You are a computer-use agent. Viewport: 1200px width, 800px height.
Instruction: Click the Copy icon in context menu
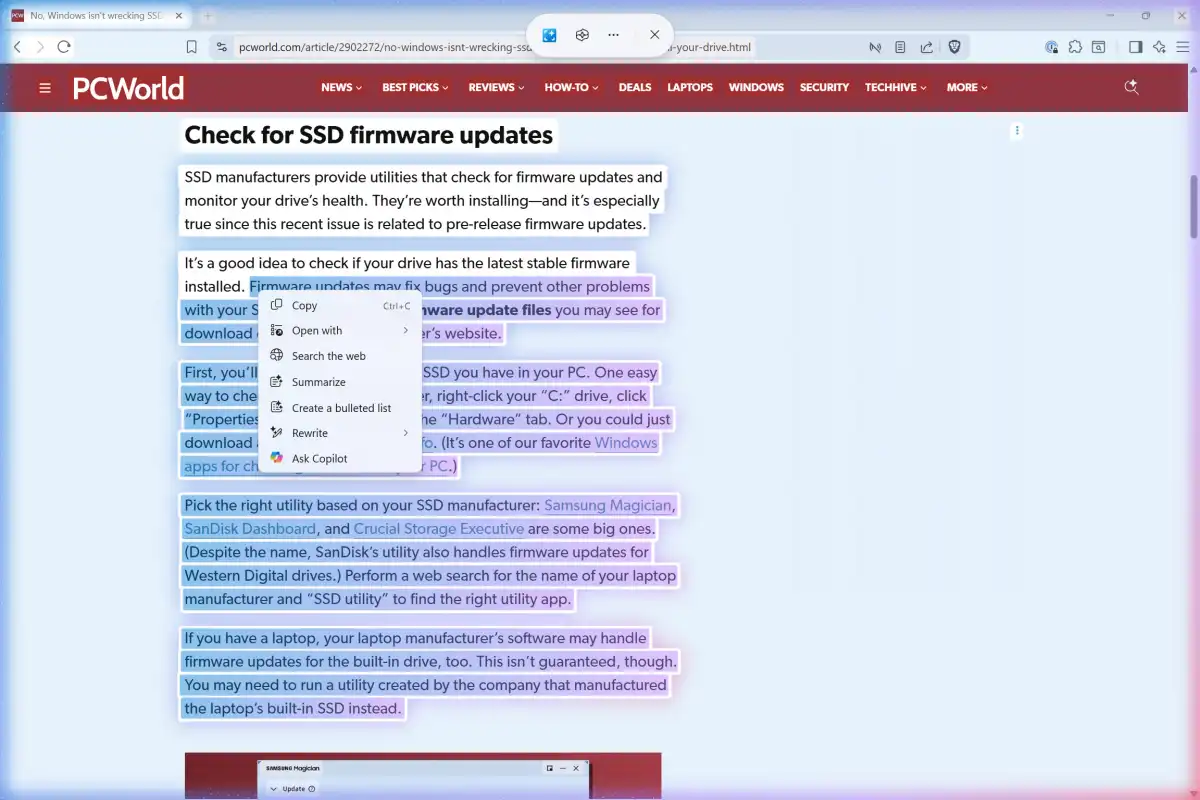pyautogui.click(x=277, y=305)
